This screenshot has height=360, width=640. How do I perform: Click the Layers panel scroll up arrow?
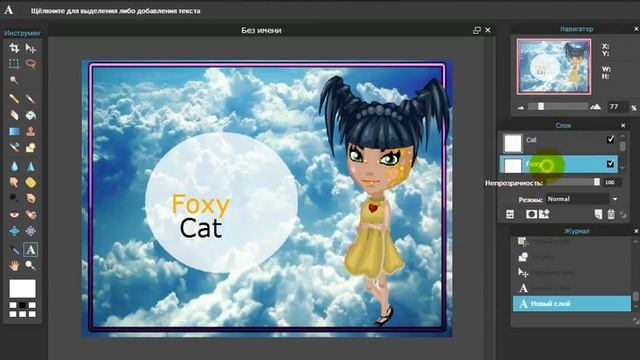click(x=622, y=136)
